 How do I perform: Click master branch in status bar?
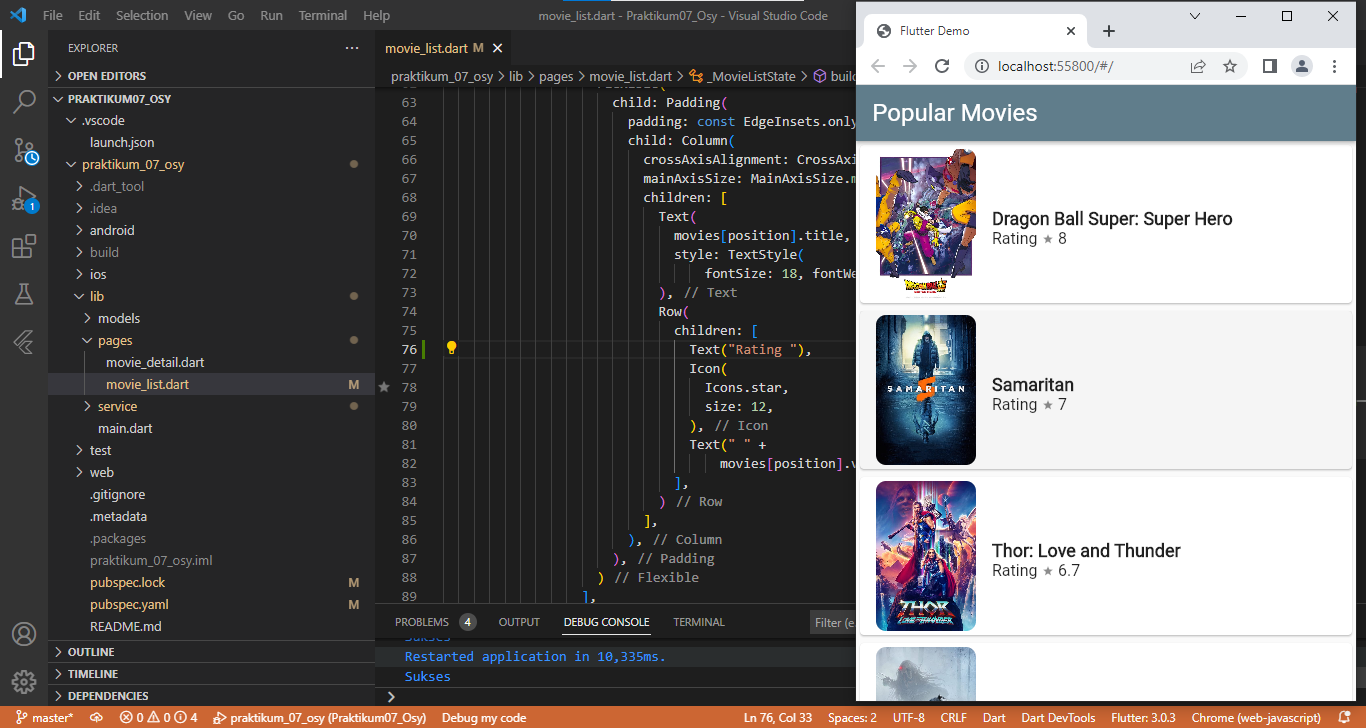[44, 718]
